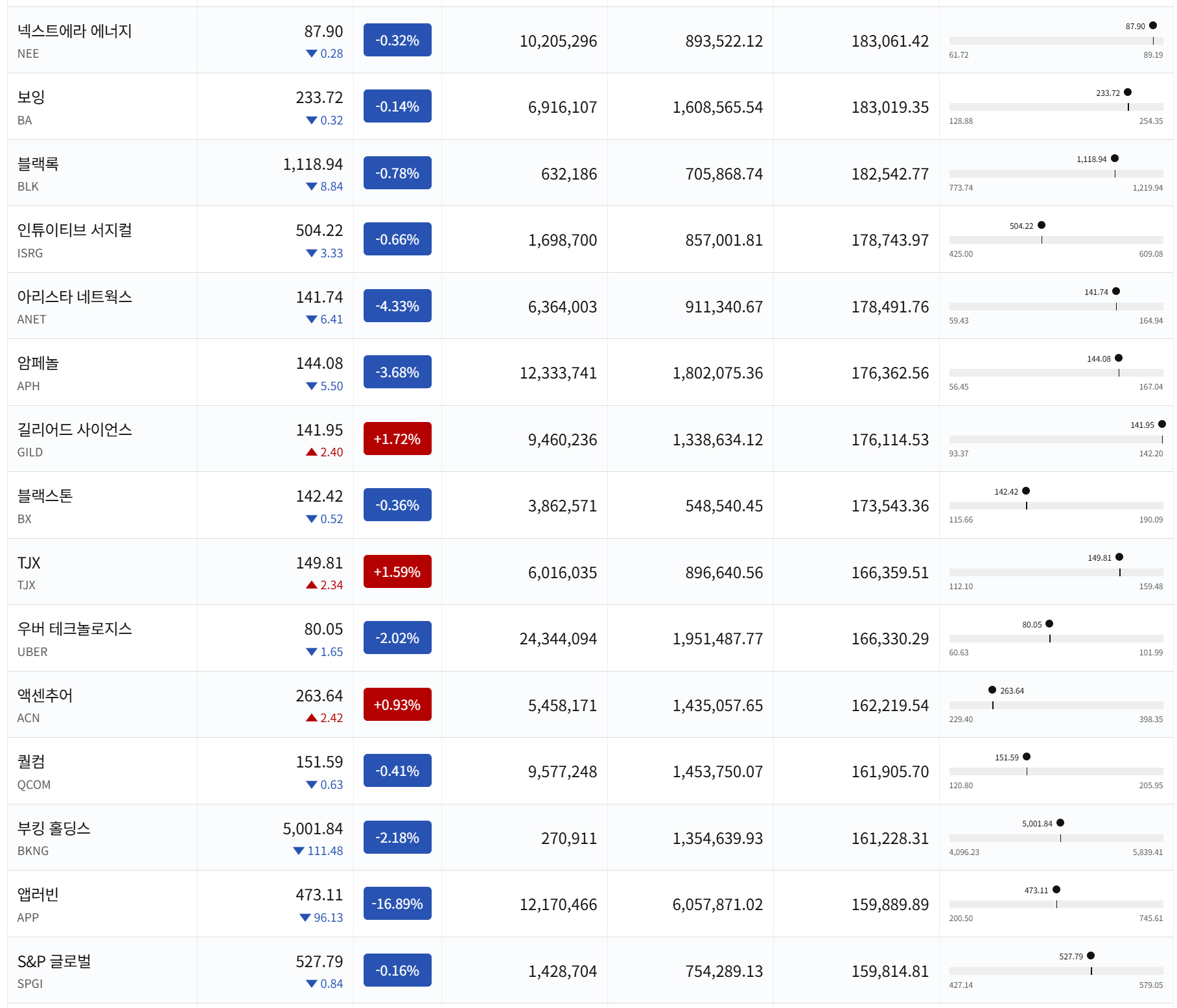
Task: Click the range marker dot at 141.95
Action: point(1162,424)
